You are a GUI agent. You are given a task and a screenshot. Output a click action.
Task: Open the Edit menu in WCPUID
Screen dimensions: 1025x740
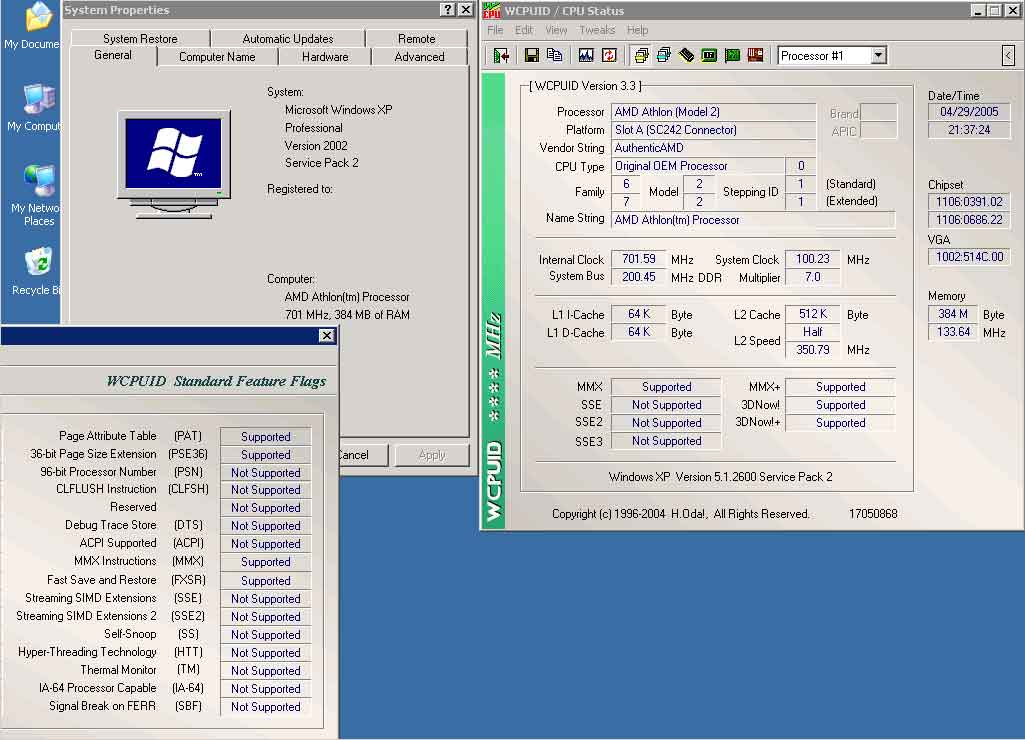click(524, 30)
